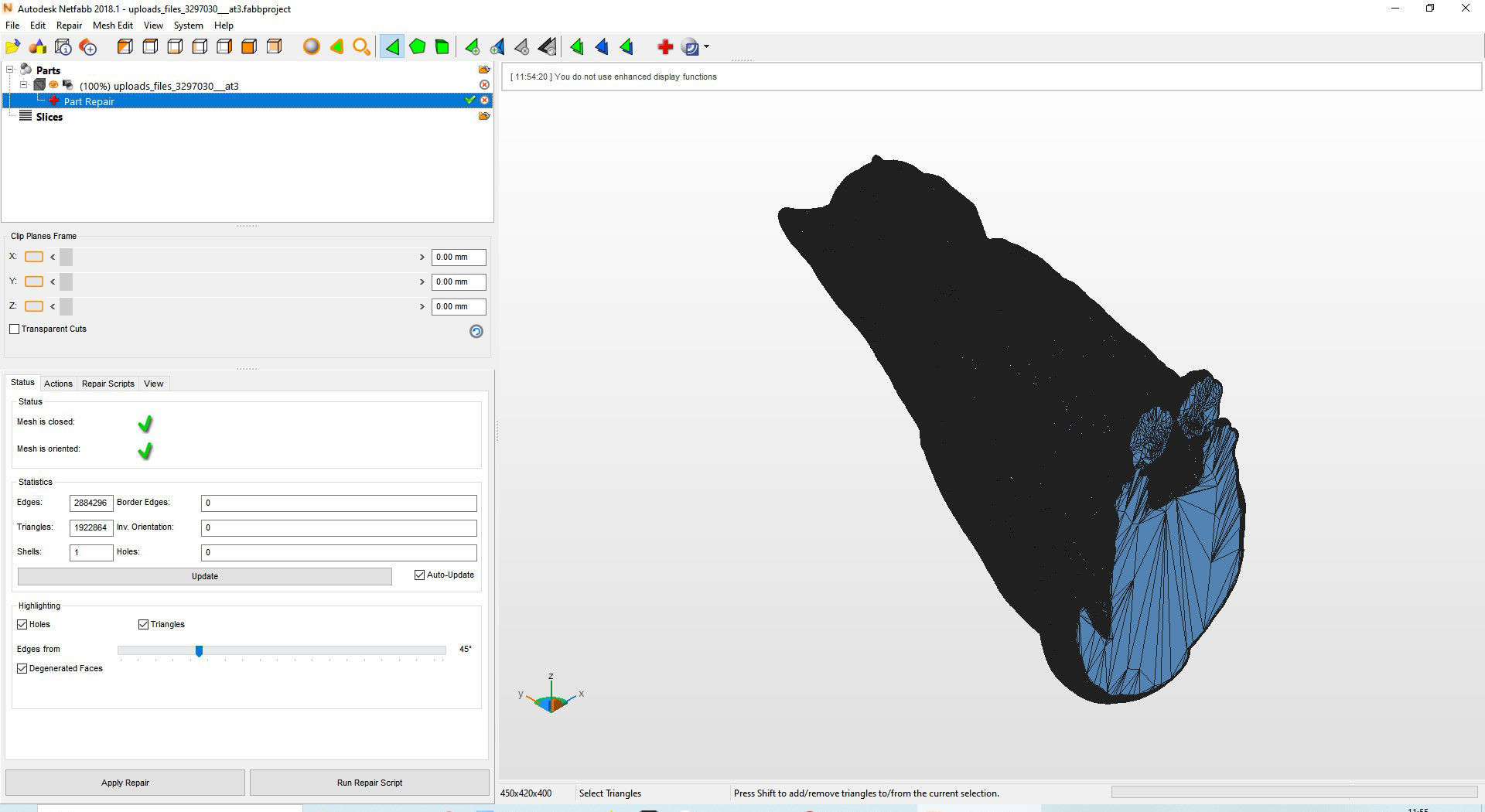Click the Y clip plane left arrow

point(53,282)
